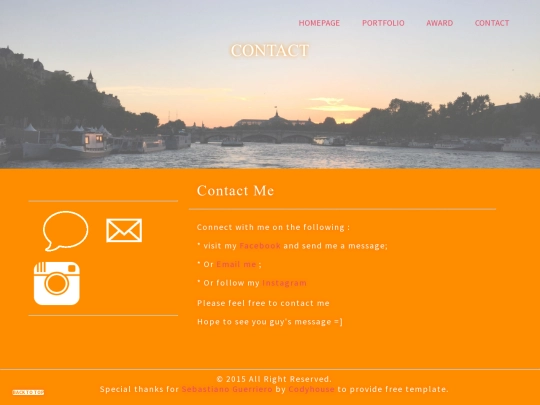Click the envelope email icon
Screen dimensions: 540x405
pyautogui.click(x=124, y=230)
